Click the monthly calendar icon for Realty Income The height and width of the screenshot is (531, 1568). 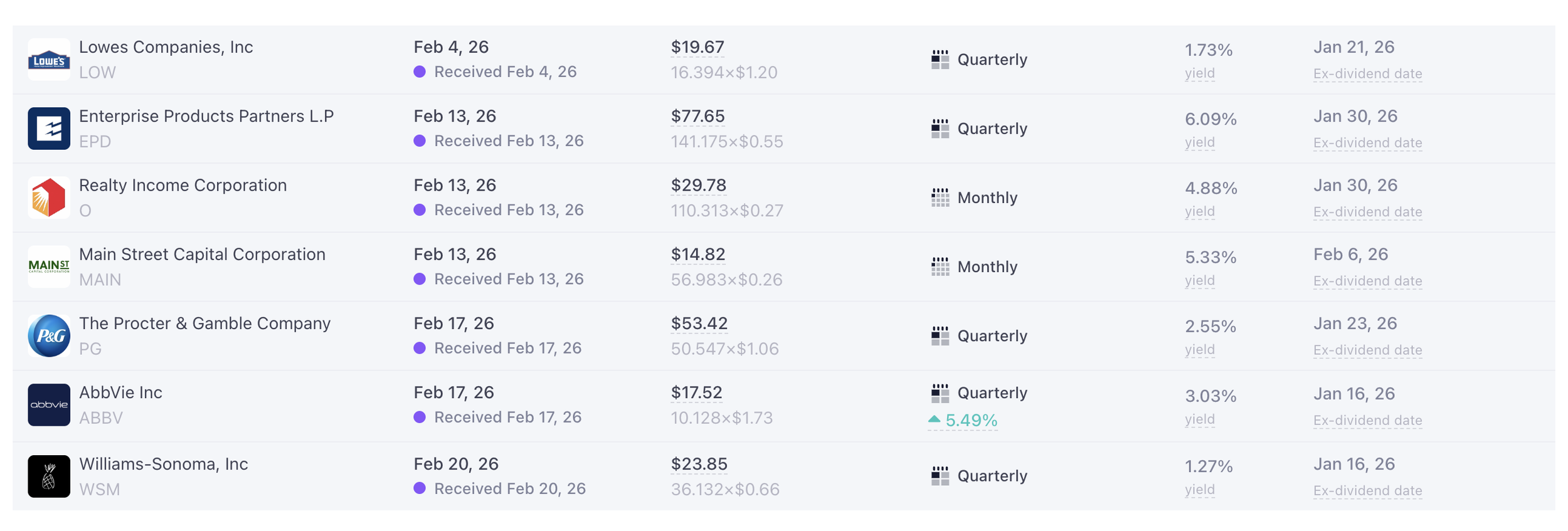(x=940, y=197)
